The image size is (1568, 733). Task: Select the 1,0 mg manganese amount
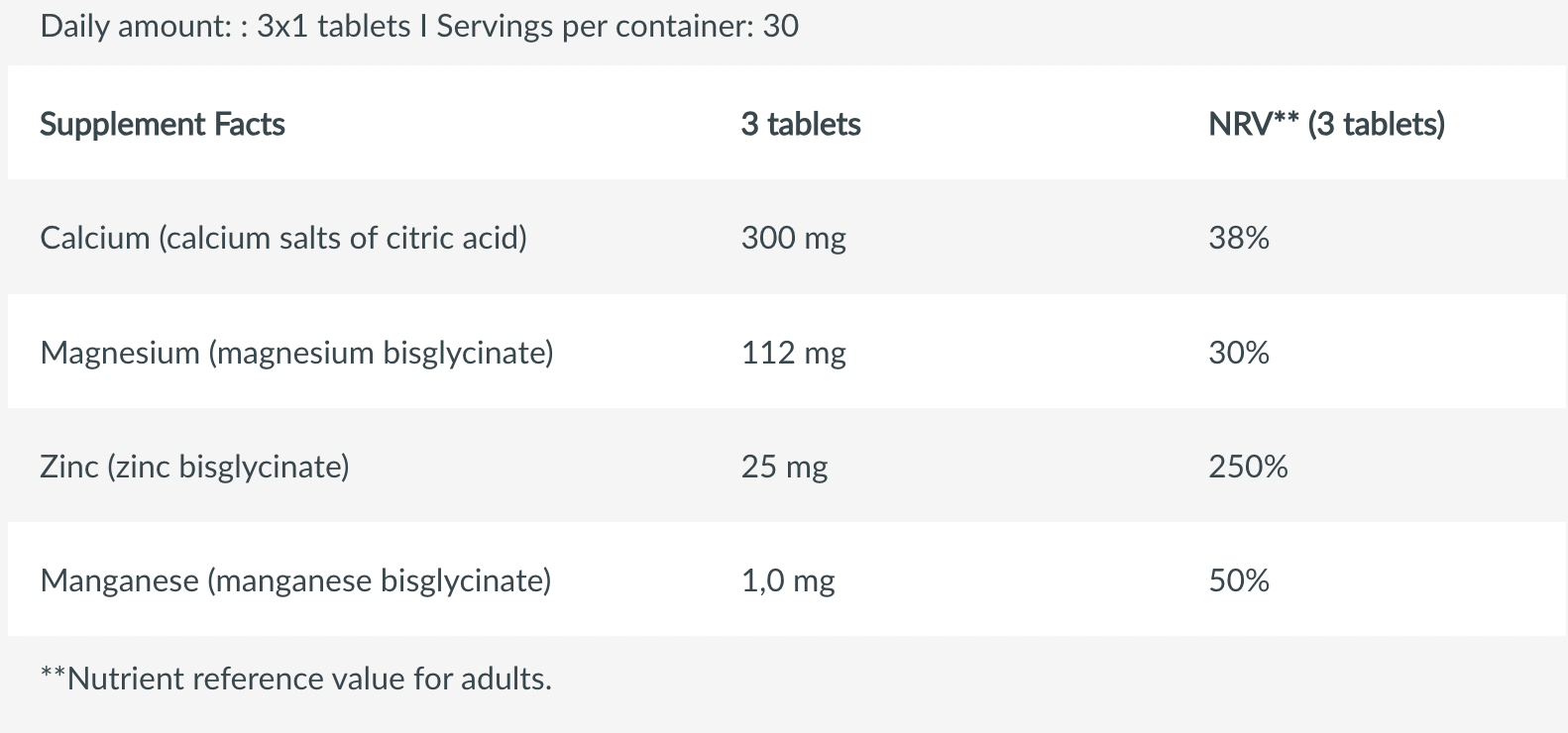[788, 580]
